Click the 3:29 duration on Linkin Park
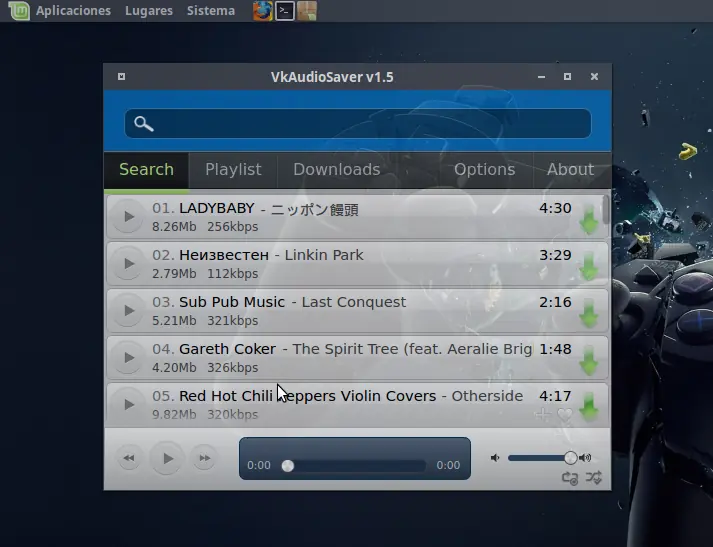This screenshot has height=547, width=713. tap(555, 255)
